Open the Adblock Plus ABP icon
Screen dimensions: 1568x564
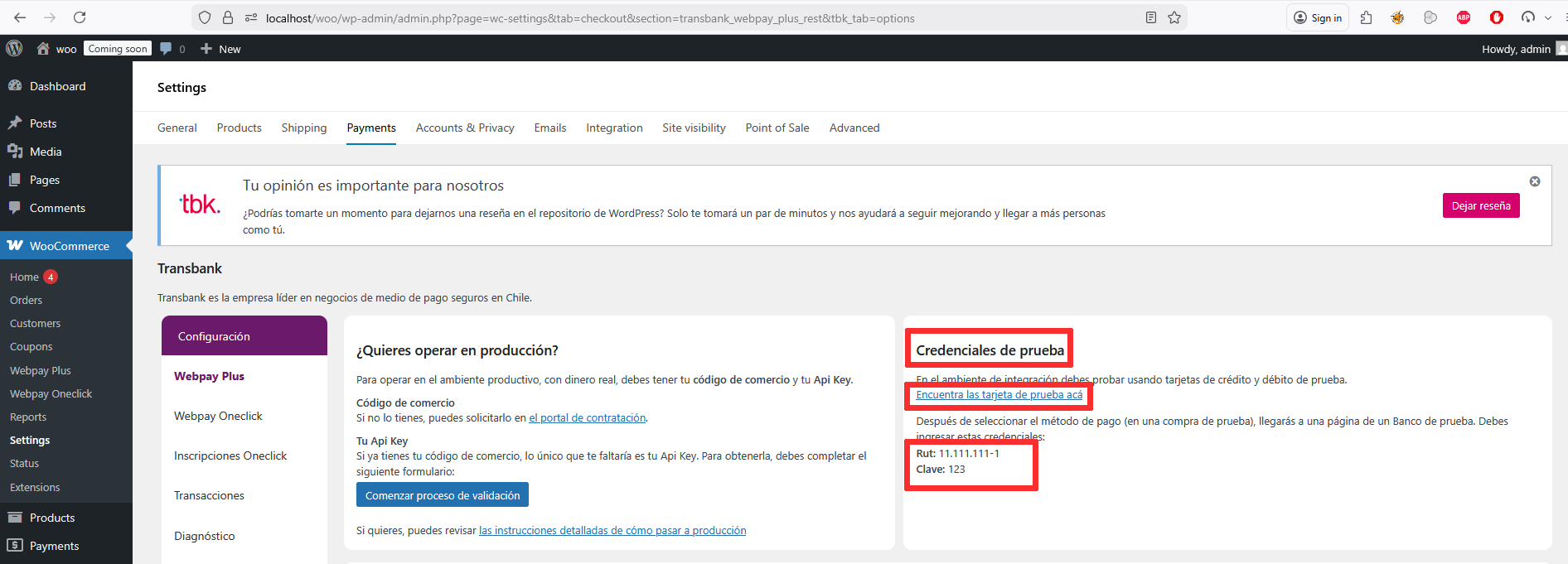(x=1464, y=17)
